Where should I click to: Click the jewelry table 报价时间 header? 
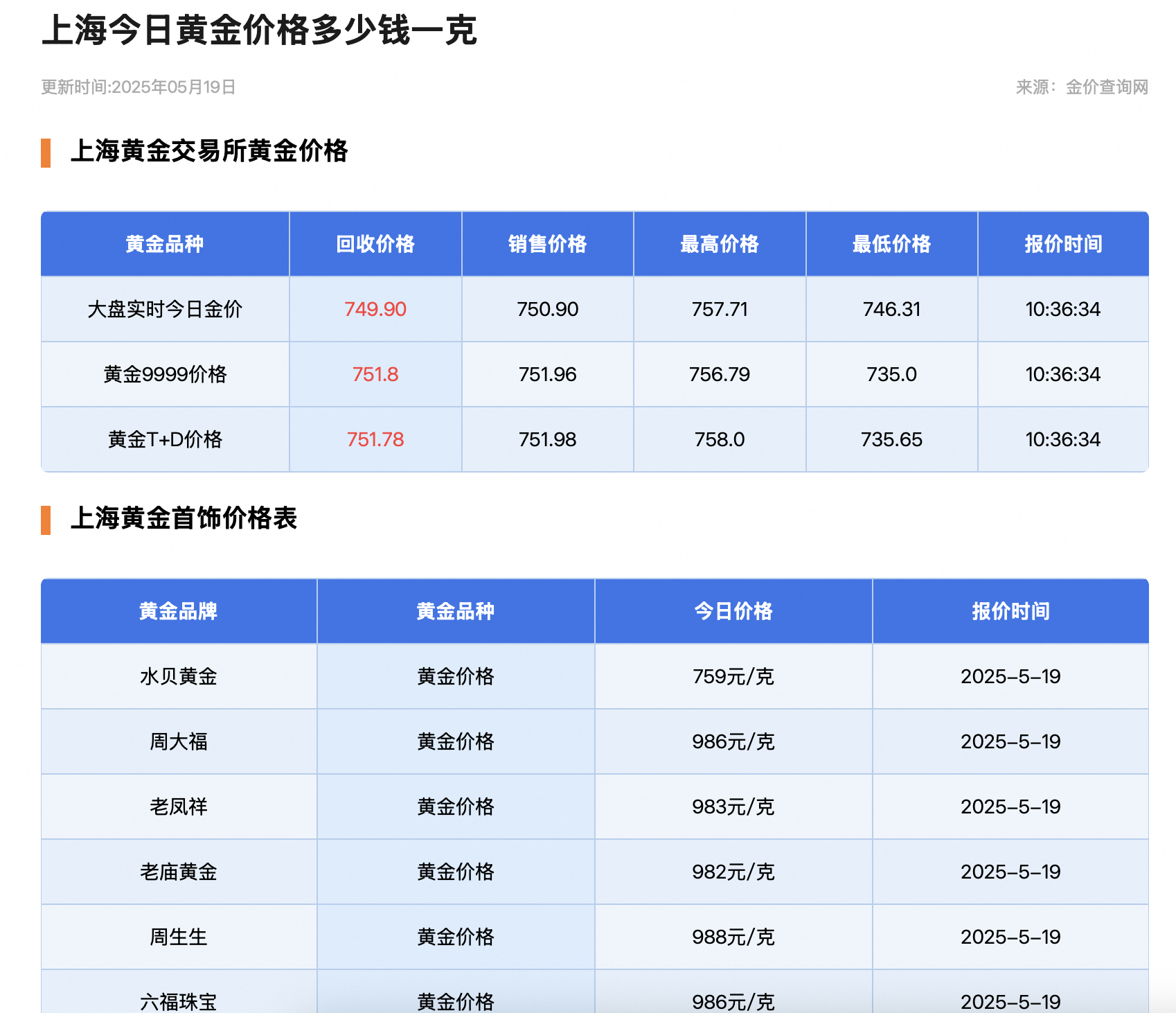click(x=1010, y=611)
